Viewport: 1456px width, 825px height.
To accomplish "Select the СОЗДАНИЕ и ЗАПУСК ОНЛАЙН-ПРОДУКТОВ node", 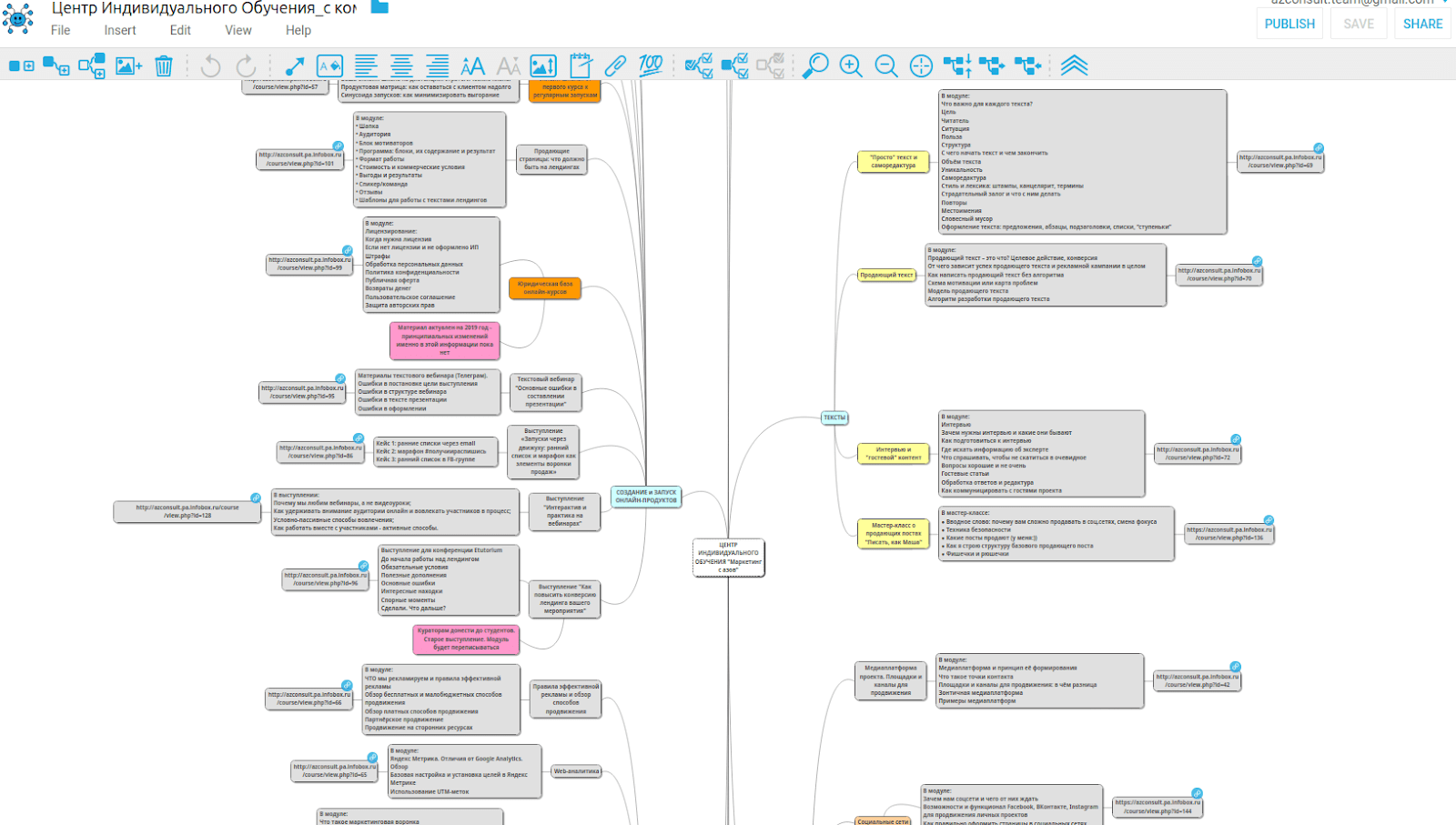I will pyautogui.click(x=646, y=497).
